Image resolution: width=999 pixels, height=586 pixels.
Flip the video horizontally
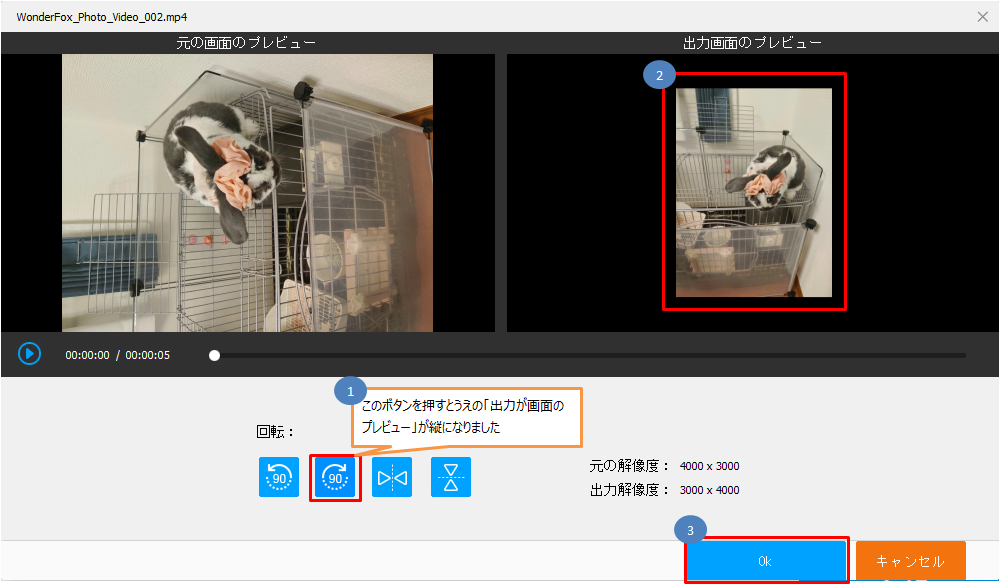point(391,477)
